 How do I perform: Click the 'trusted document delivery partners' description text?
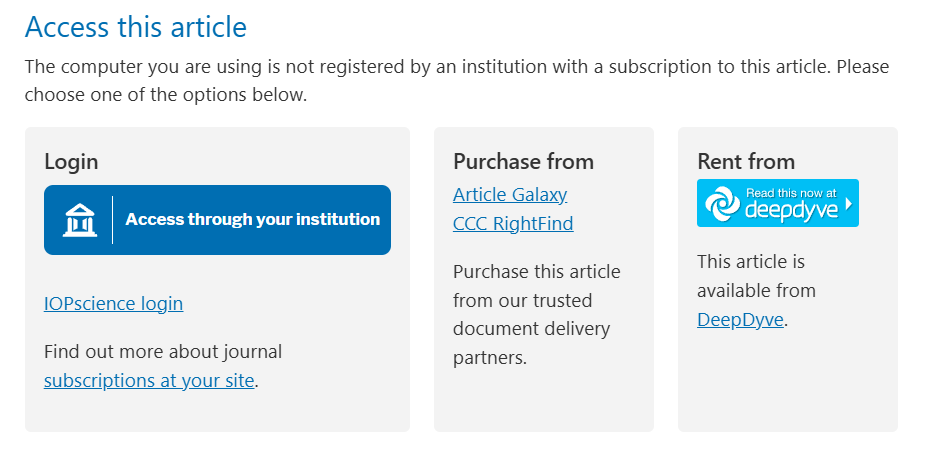point(537,315)
